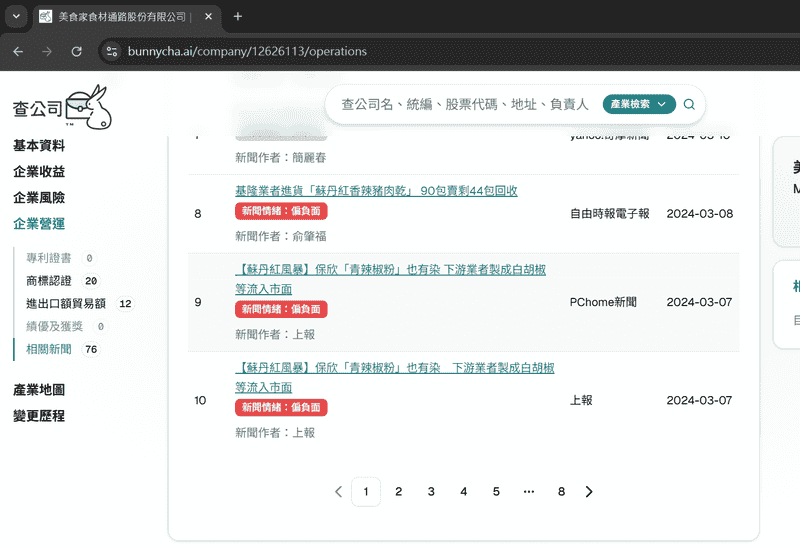Click the 76 count badge beside 相關新聞

point(91,350)
